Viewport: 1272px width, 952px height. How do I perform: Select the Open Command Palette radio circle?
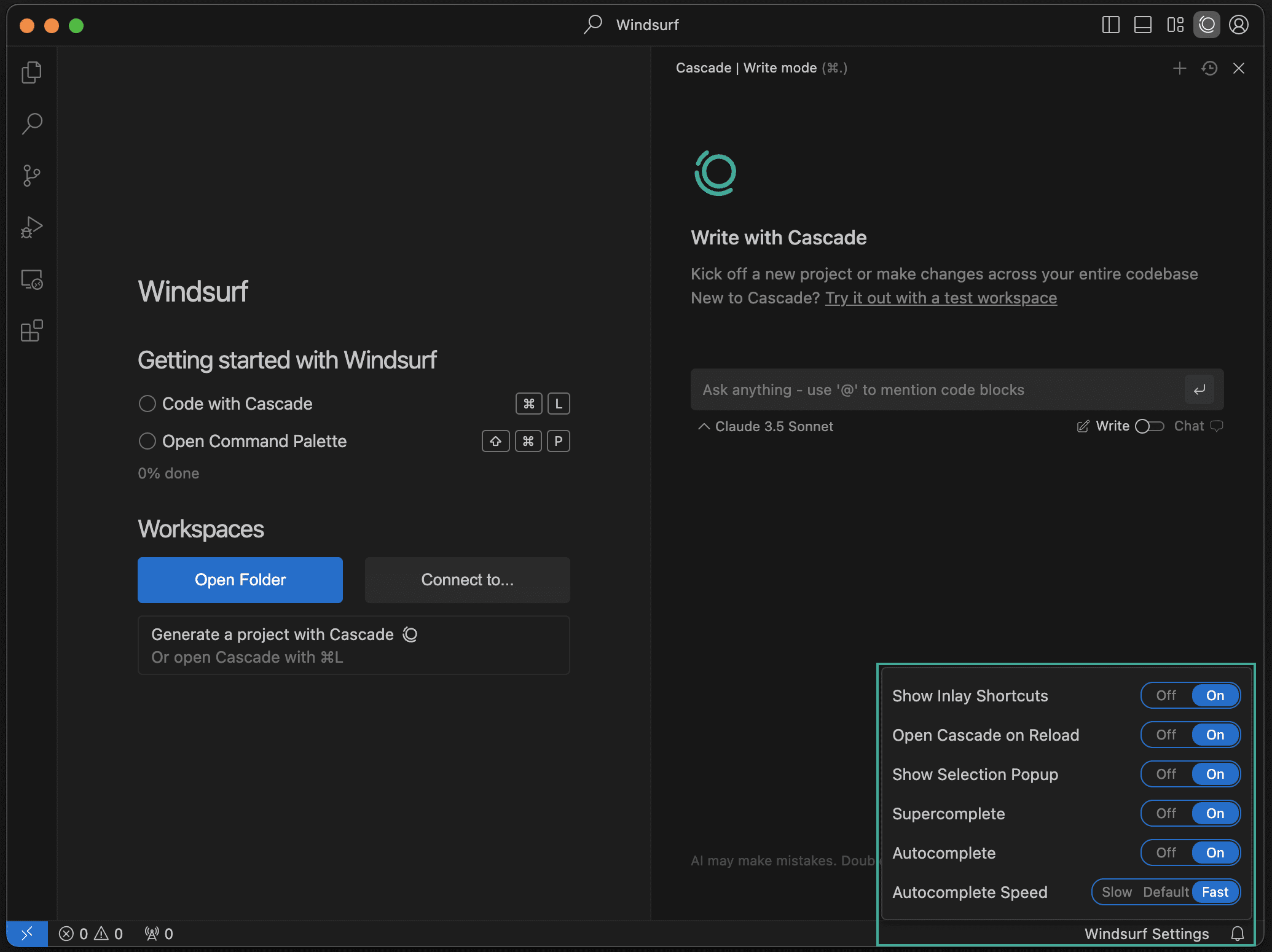click(147, 441)
